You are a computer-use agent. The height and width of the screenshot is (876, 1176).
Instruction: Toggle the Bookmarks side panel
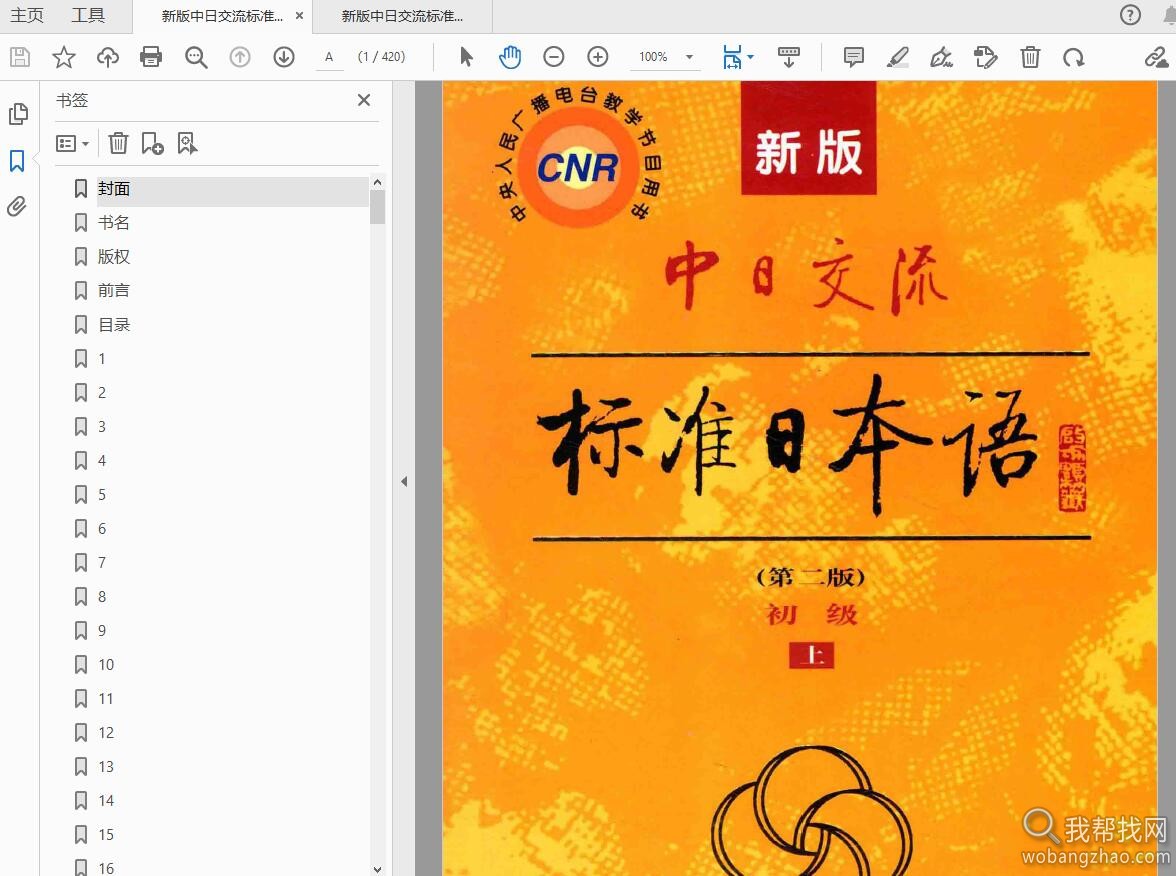pos(17,160)
